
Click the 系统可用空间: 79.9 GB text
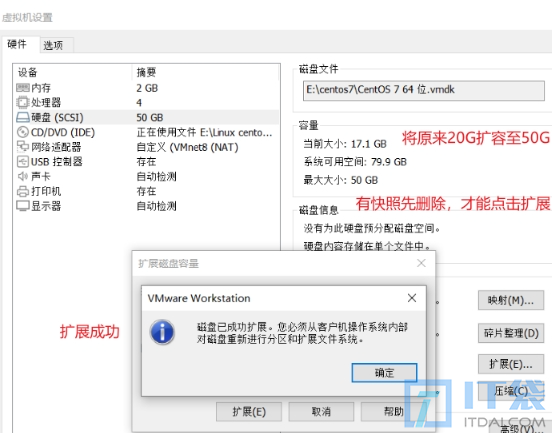pos(355,162)
